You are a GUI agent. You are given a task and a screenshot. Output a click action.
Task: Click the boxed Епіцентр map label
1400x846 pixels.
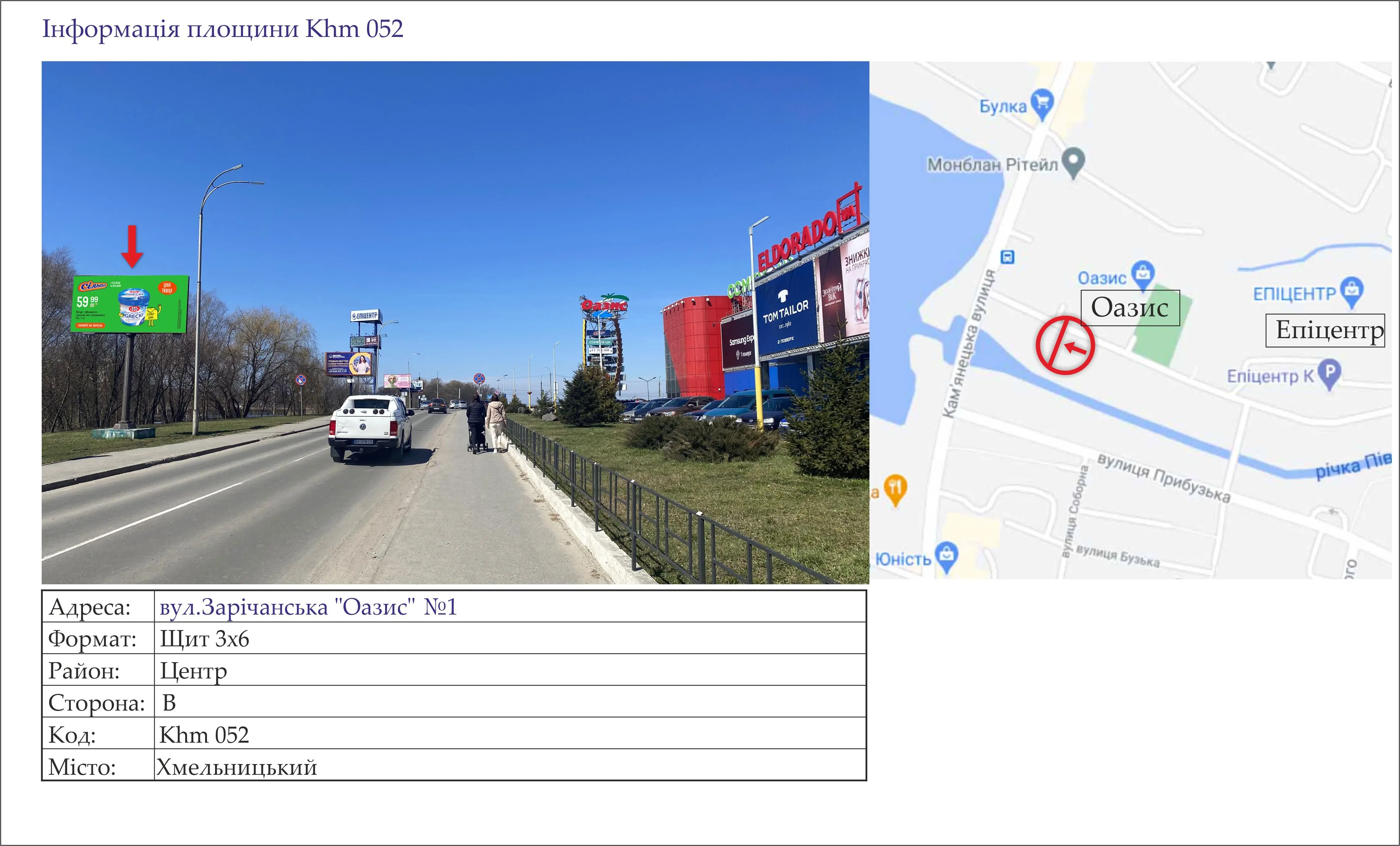pos(1325,330)
